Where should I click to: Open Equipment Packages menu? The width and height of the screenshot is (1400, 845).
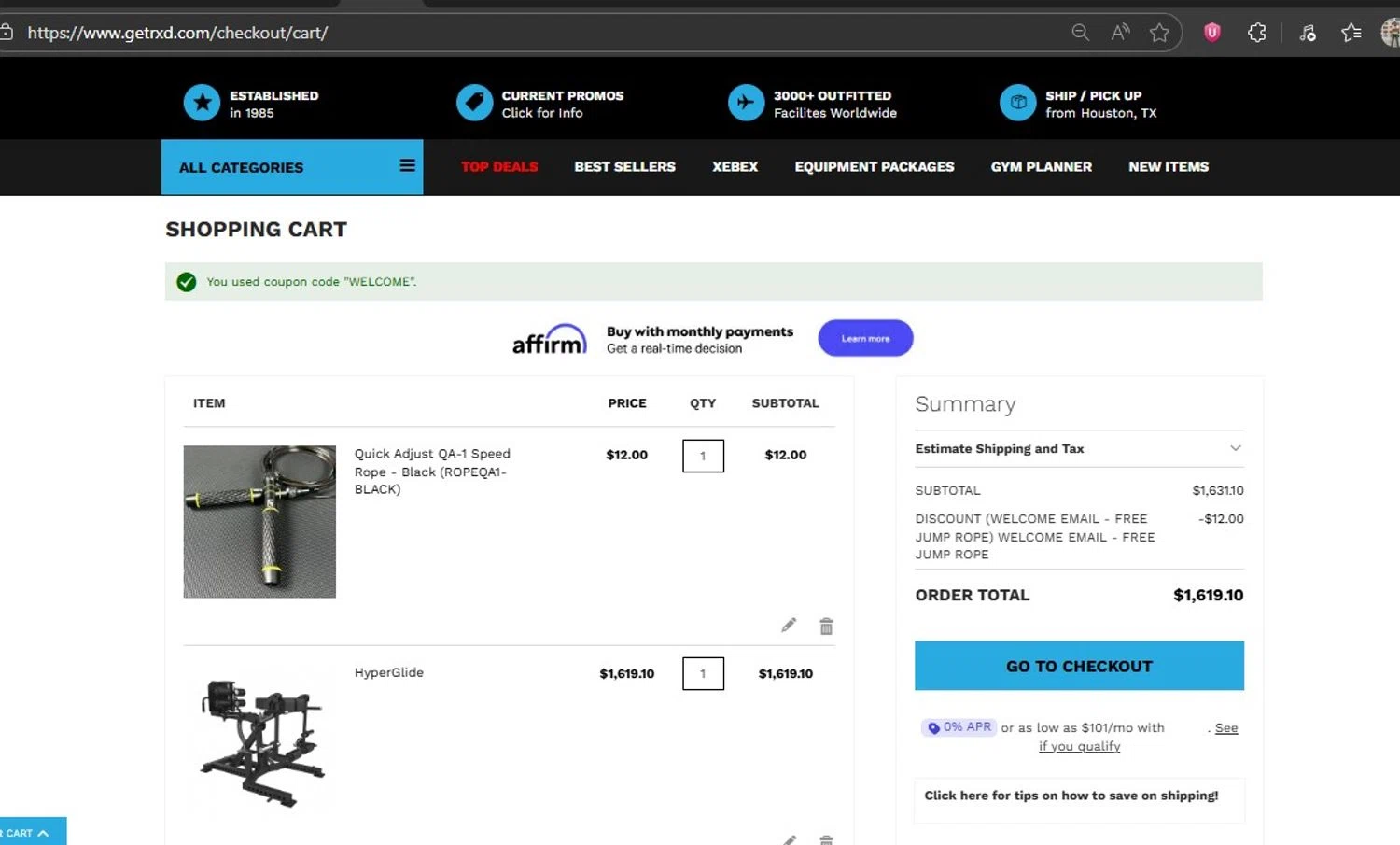point(875,166)
